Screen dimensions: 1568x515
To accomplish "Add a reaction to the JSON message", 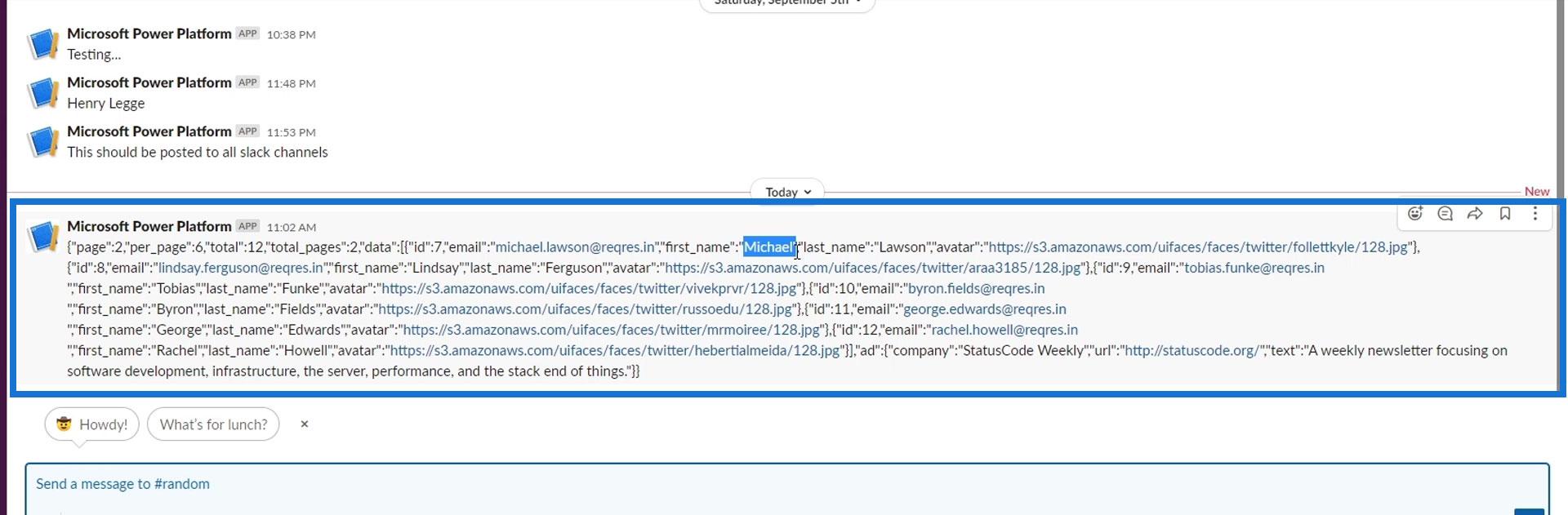I will pyautogui.click(x=1415, y=214).
